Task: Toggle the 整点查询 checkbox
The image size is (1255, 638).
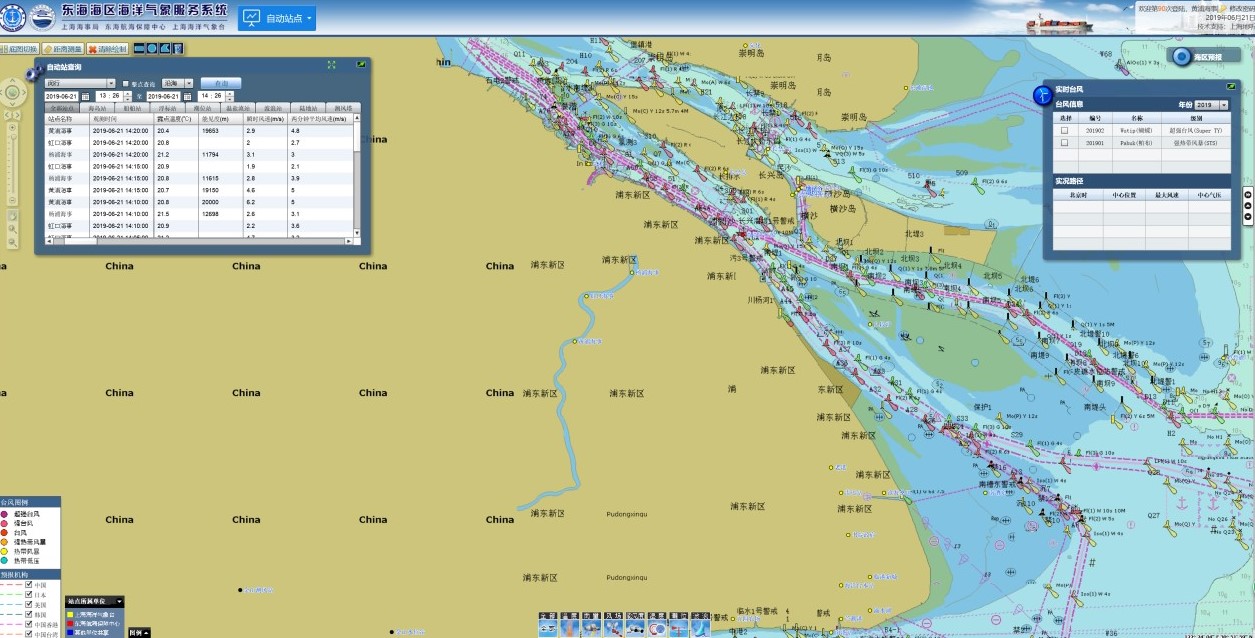Action: tap(125, 84)
